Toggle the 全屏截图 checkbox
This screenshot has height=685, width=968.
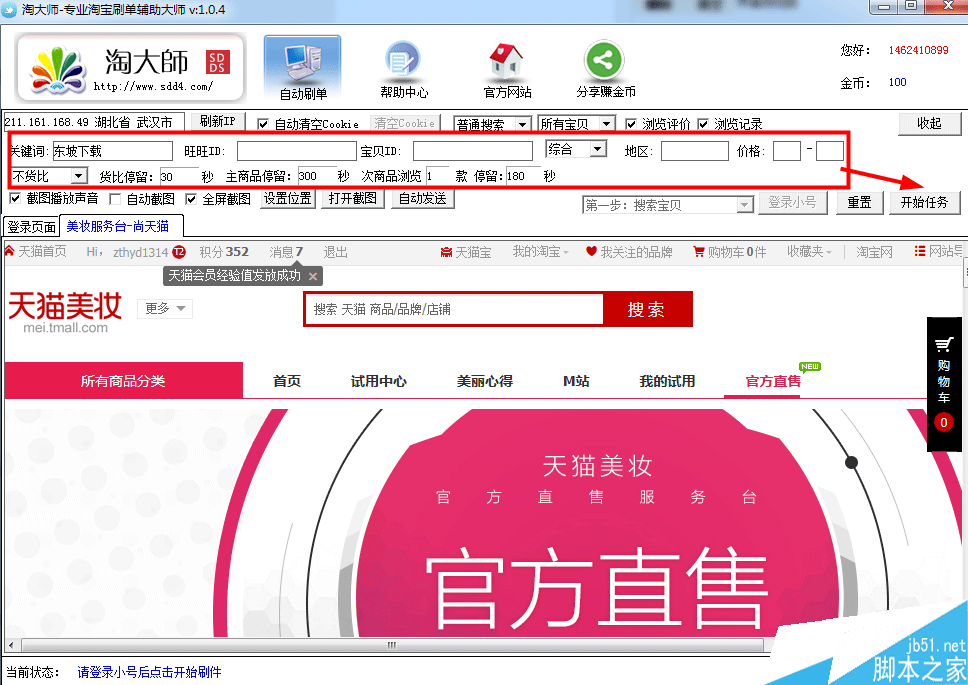(x=191, y=199)
